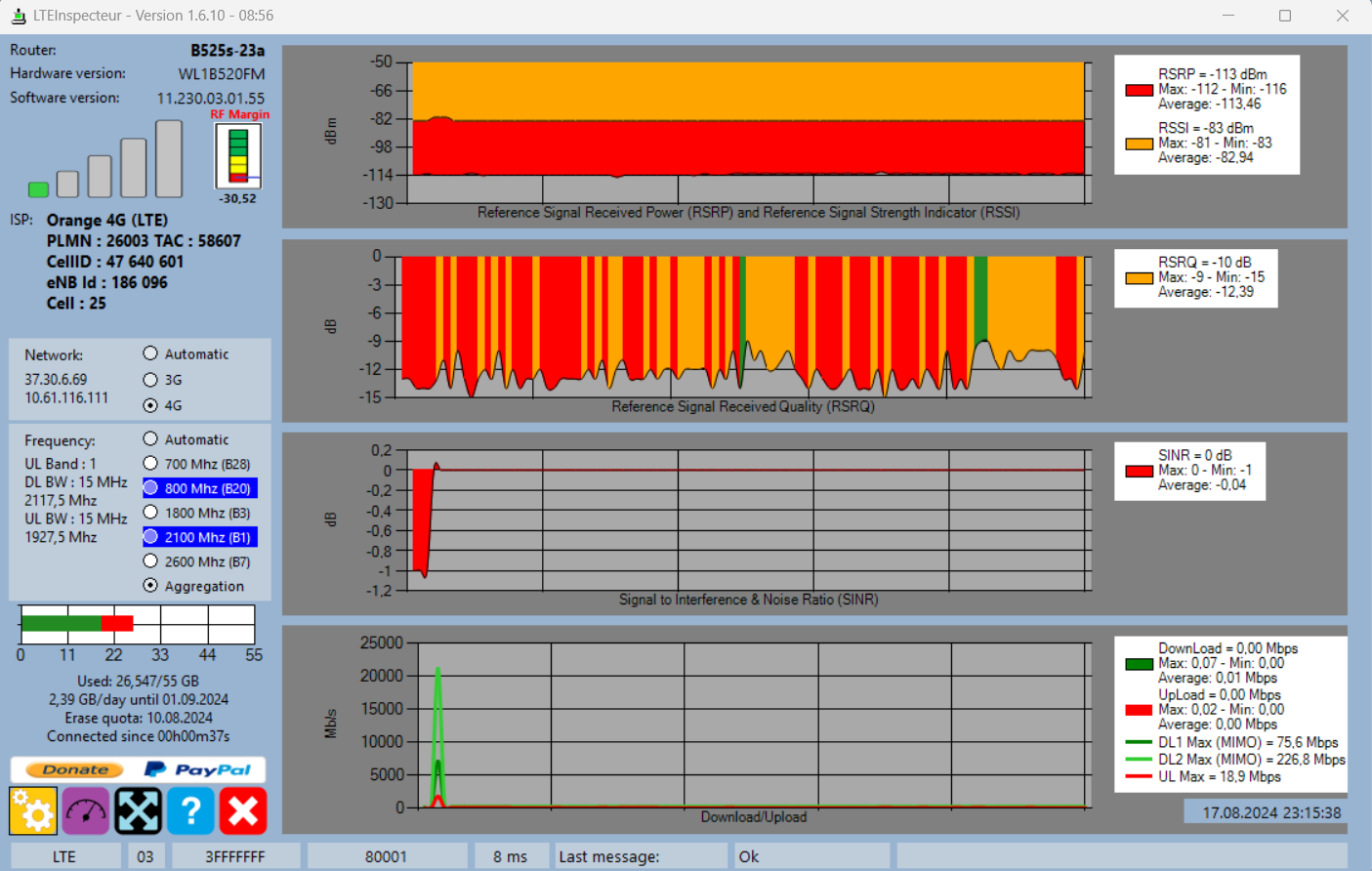Click the ISP name Orange 4G (LTE)
Viewport: 1372px width, 871px height.
click(x=107, y=221)
